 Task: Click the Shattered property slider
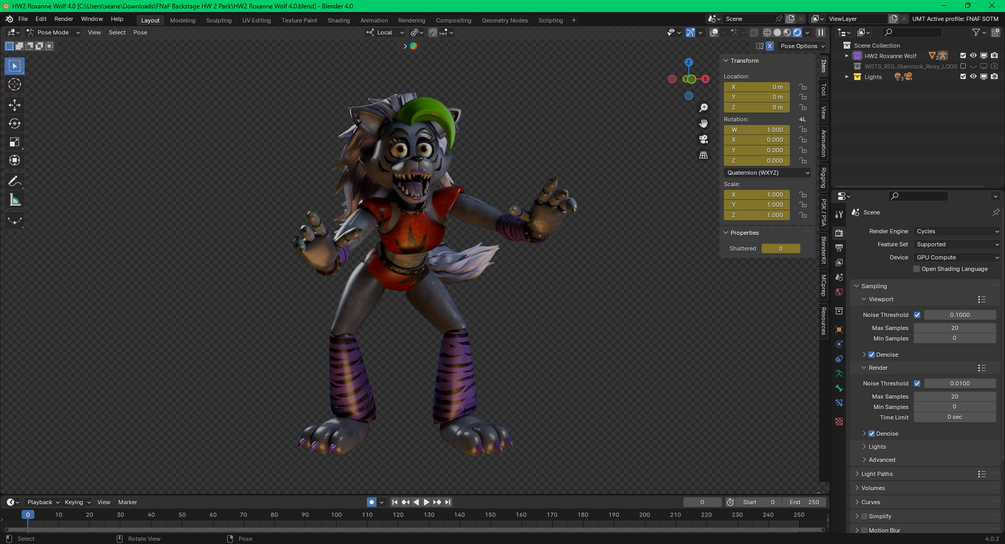pyautogui.click(x=780, y=248)
